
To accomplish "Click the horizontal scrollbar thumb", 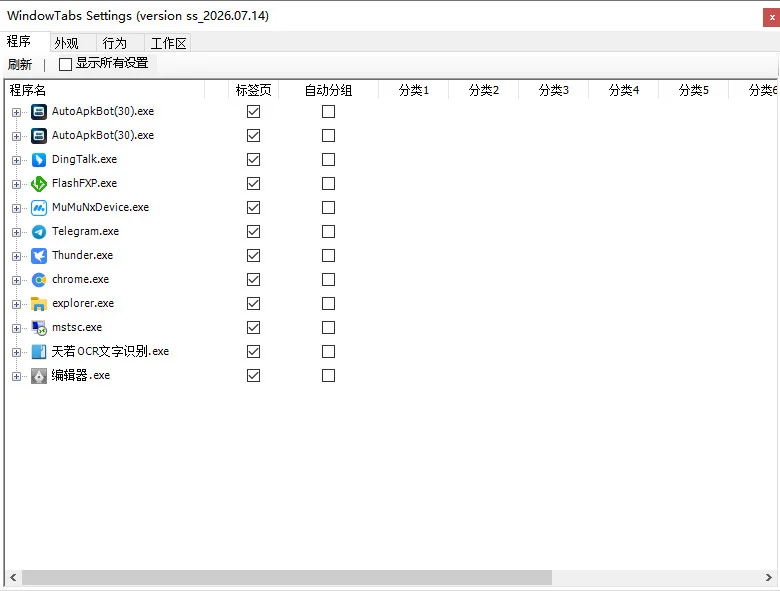I will point(287,578).
